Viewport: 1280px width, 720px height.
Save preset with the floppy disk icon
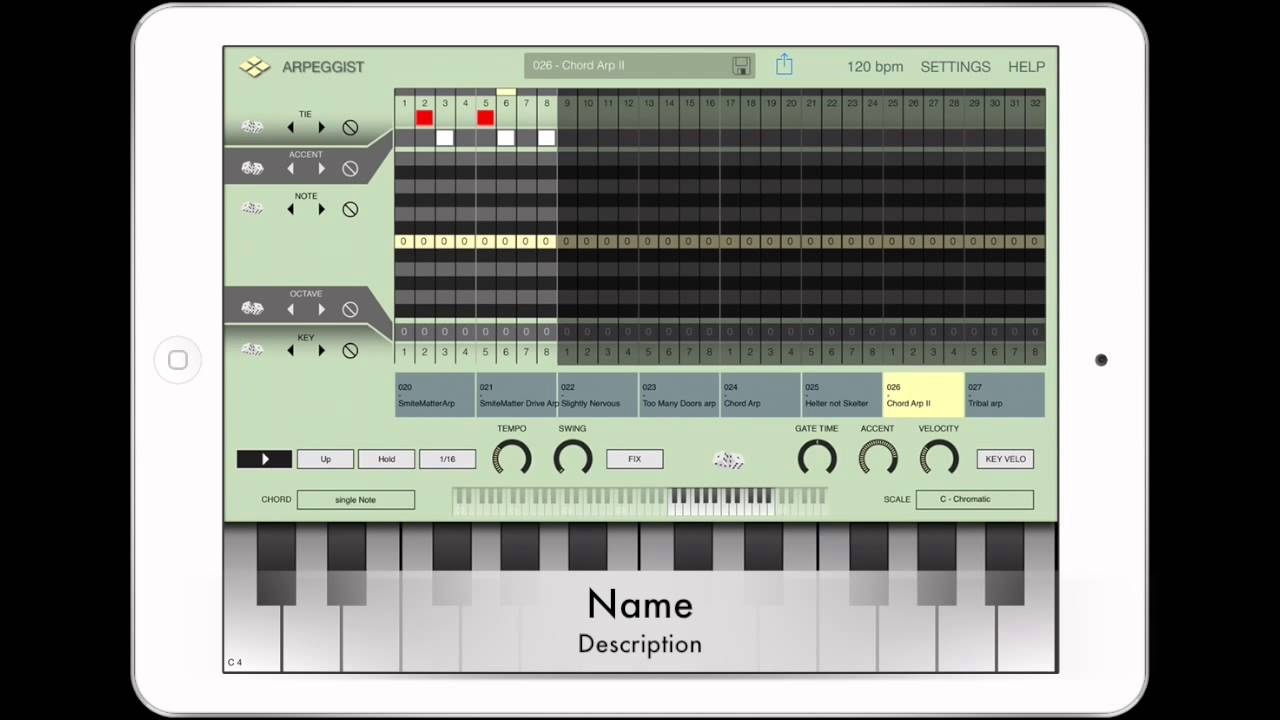coord(741,66)
